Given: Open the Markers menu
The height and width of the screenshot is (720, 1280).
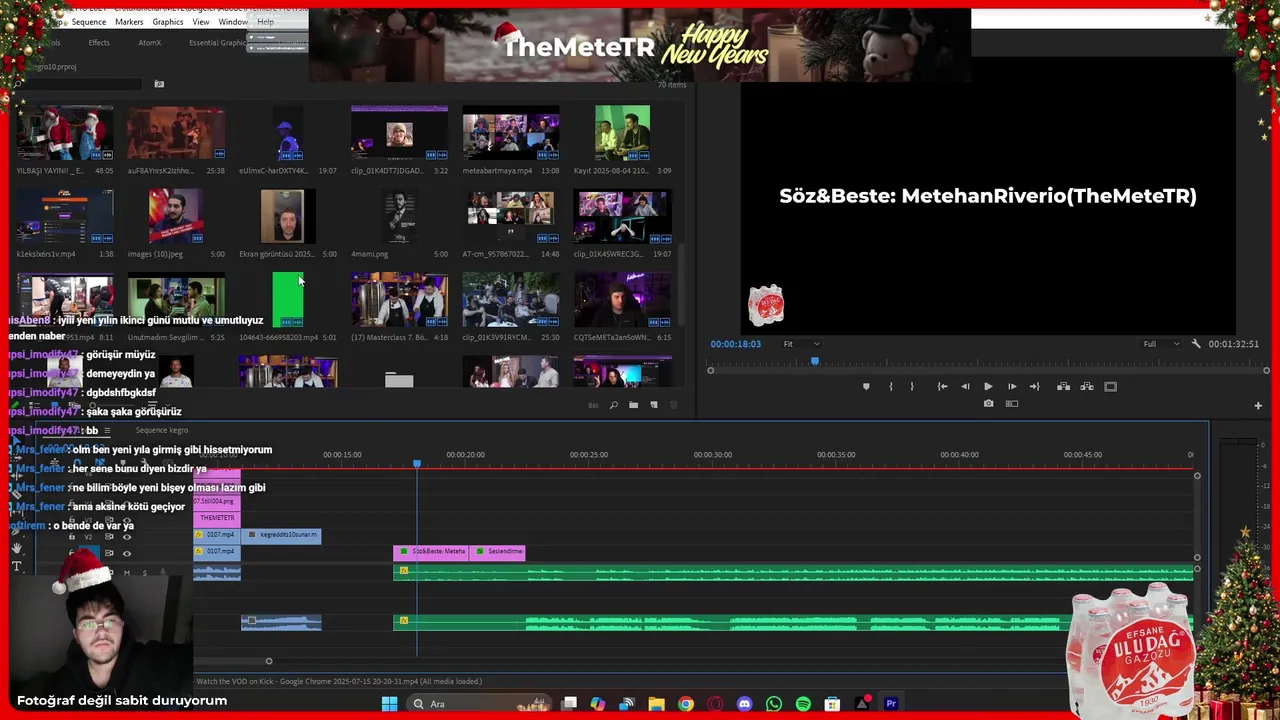Looking at the screenshot, I should [x=129, y=22].
